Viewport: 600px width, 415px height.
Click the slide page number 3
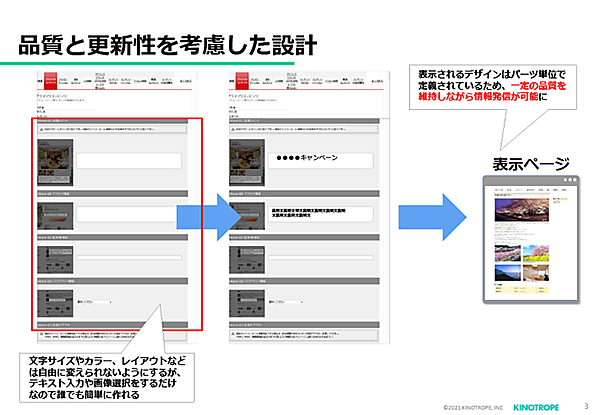pyautogui.click(x=587, y=406)
